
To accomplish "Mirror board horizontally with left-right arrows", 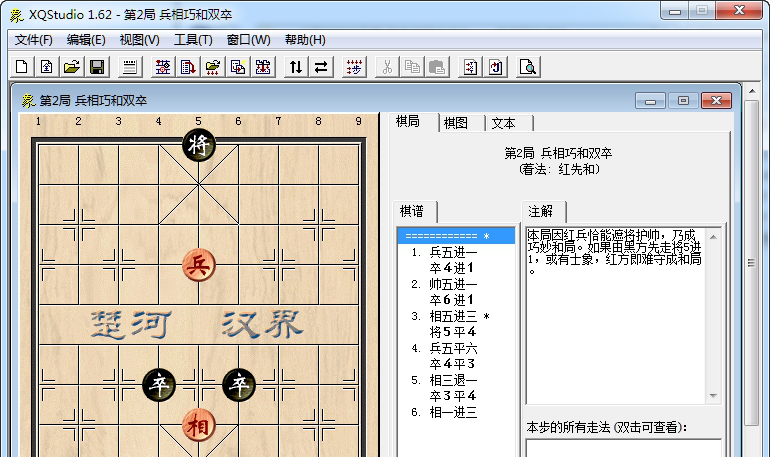I will tap(321, 67).
